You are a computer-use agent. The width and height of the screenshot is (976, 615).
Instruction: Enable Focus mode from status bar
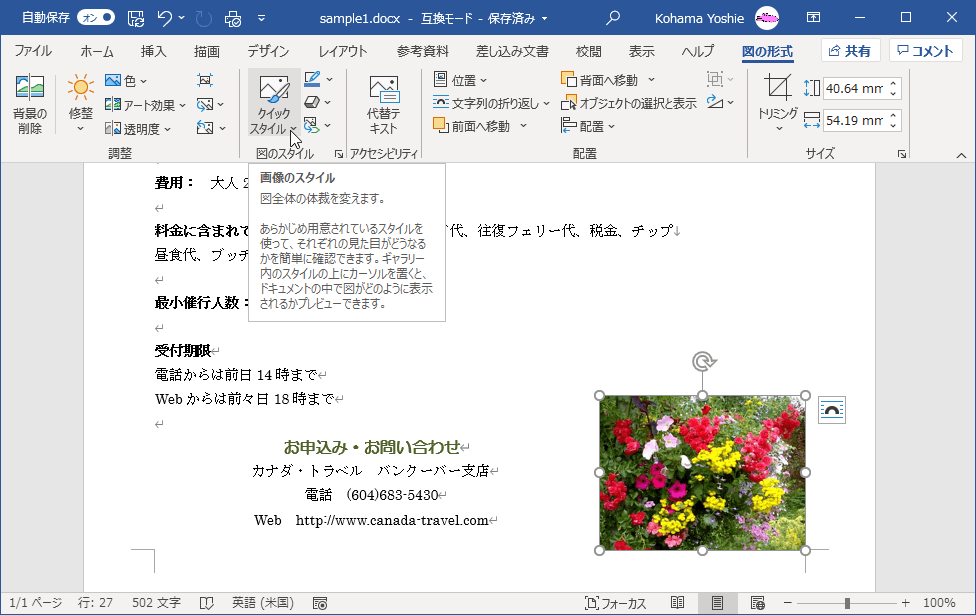(x=625, y=602)
